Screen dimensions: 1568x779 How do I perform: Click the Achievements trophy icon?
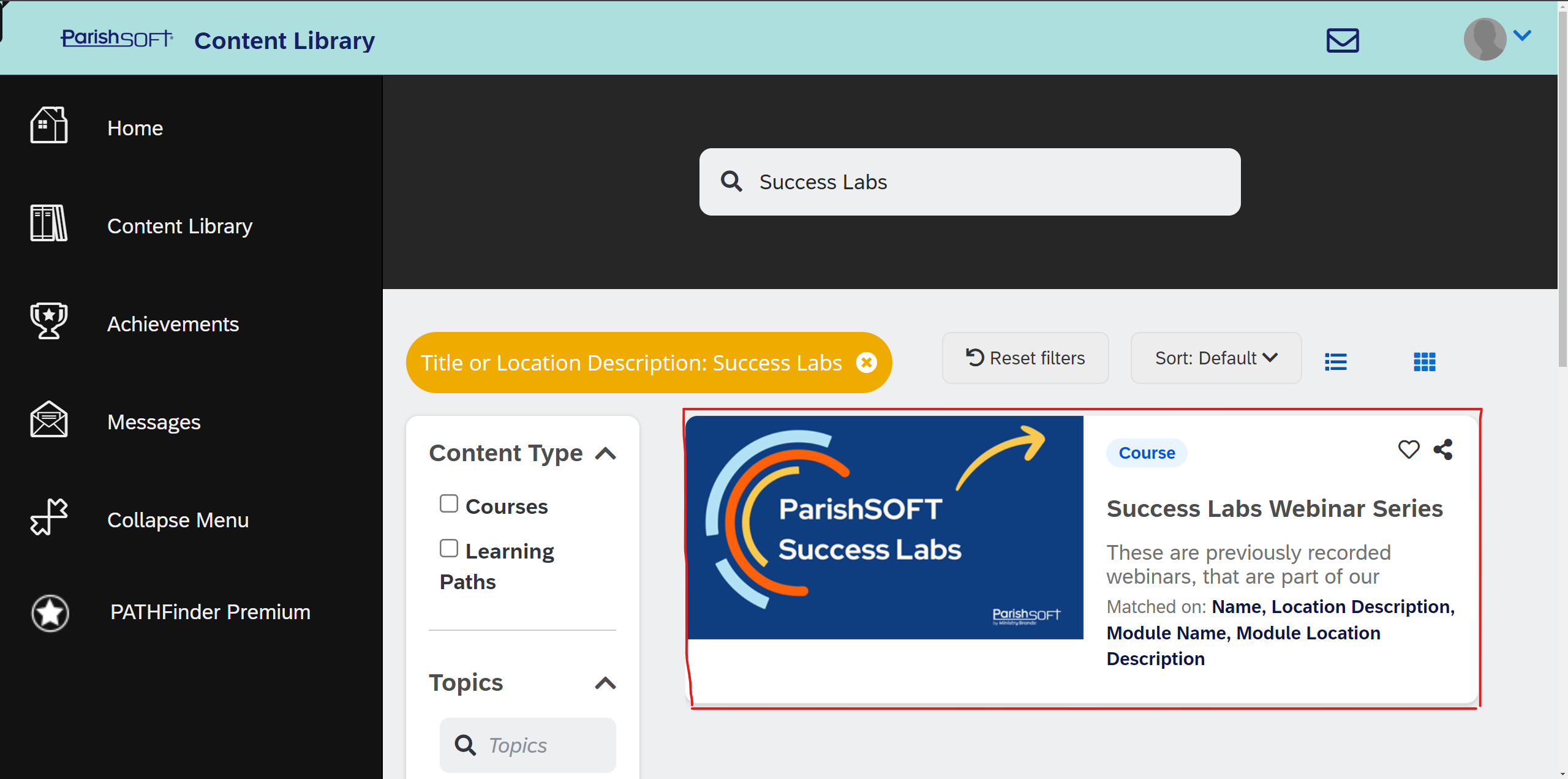click(x=48, y=320)
